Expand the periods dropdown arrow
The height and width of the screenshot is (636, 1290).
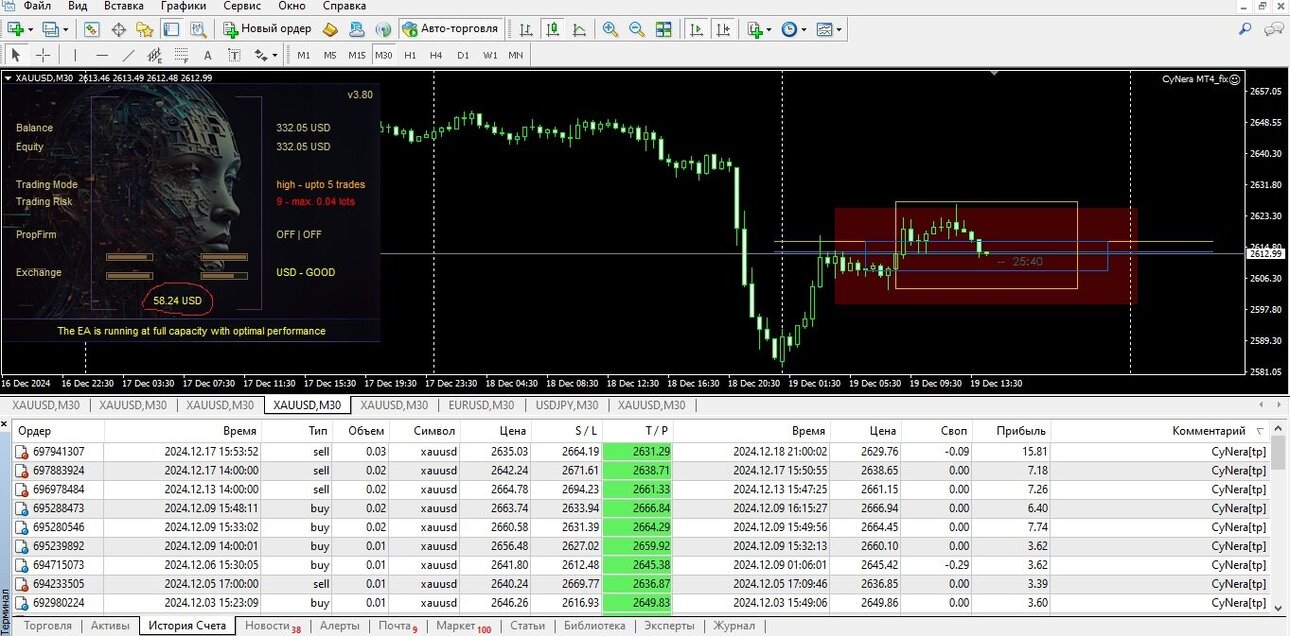coord(804,29)
